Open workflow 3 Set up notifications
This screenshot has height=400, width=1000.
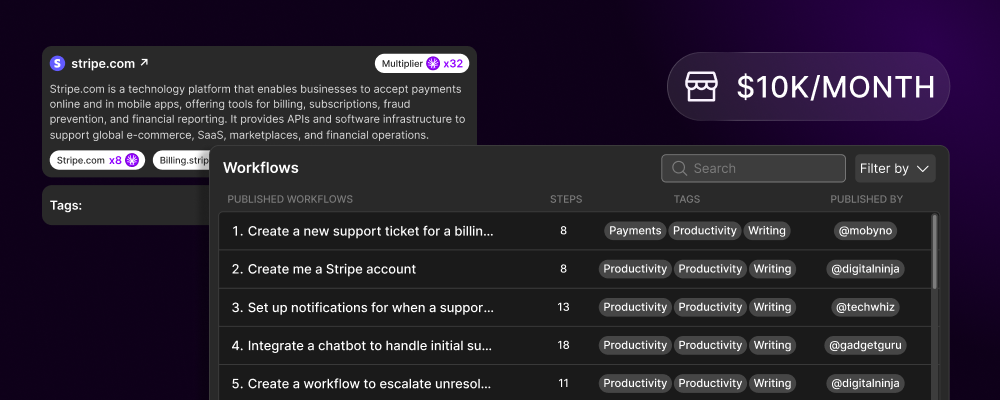pyautogui.click(x=362, y=307)
